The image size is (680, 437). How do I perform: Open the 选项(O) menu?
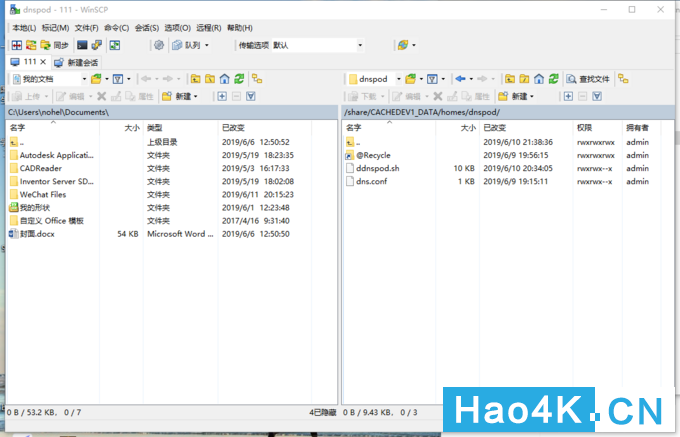177,28
